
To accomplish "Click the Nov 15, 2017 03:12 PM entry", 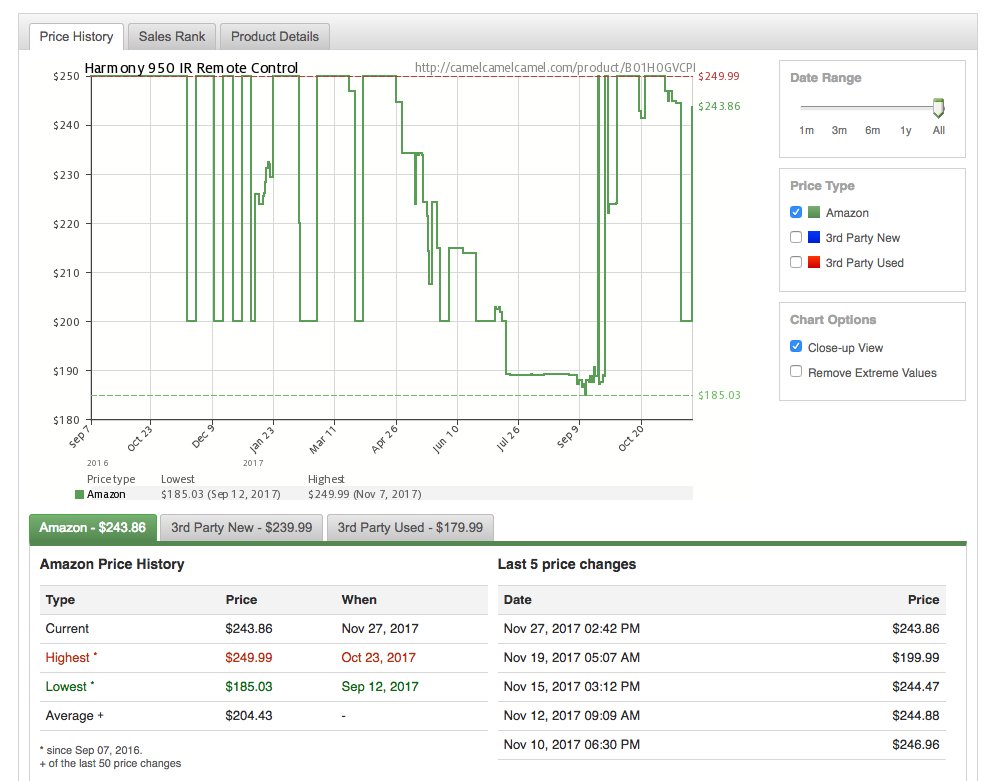I will 572,687.
